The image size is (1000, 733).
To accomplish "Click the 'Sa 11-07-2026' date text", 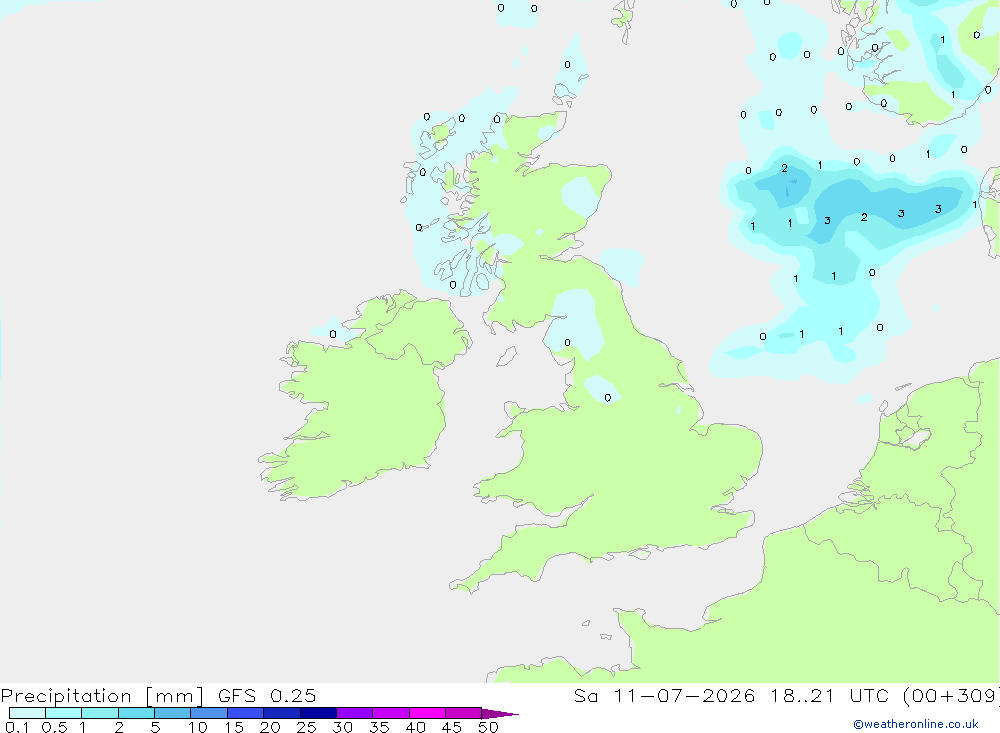I will coord(664,695).
